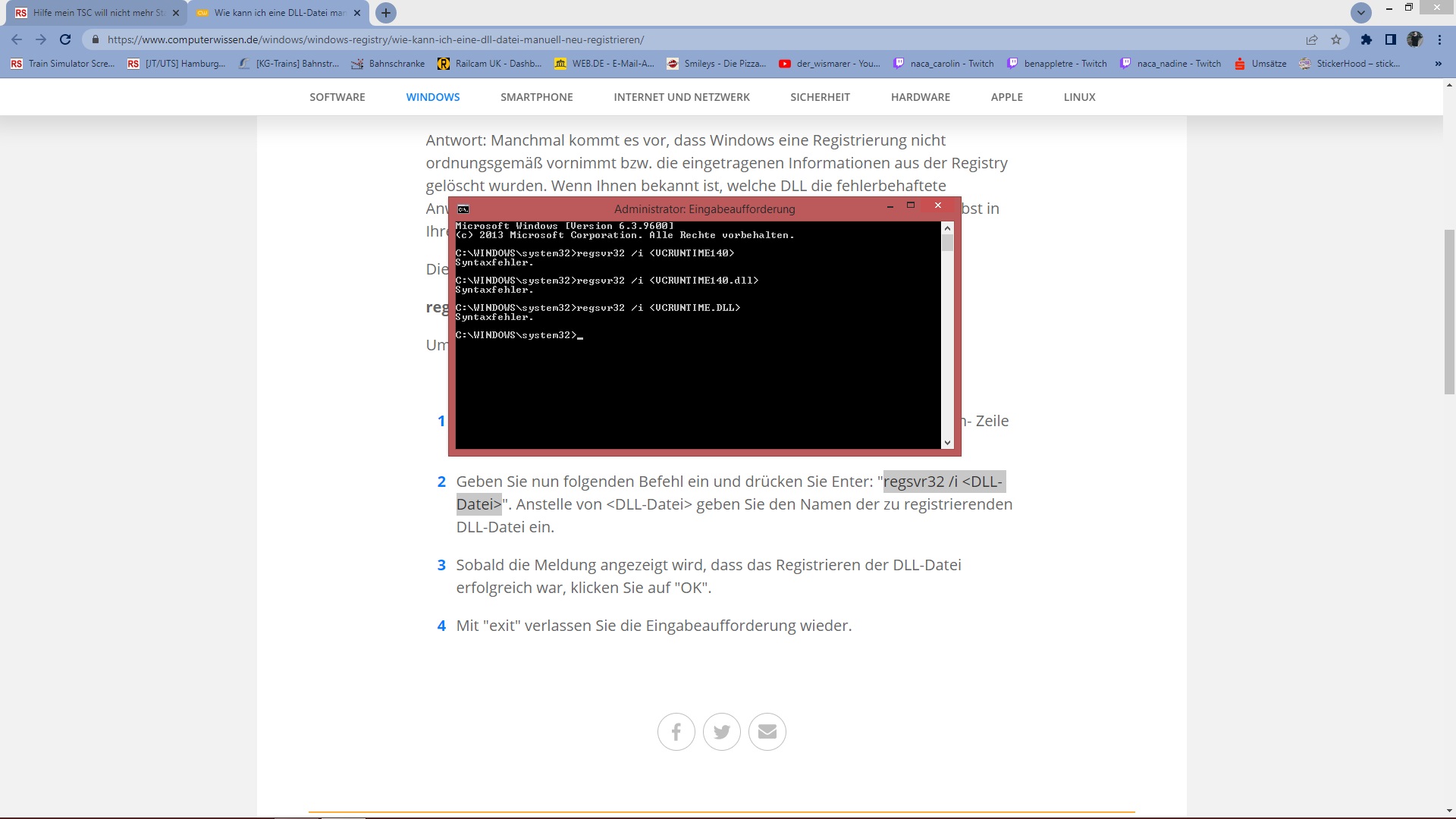
Task: Share article via email icon
Action: click(x=767, y=732)
